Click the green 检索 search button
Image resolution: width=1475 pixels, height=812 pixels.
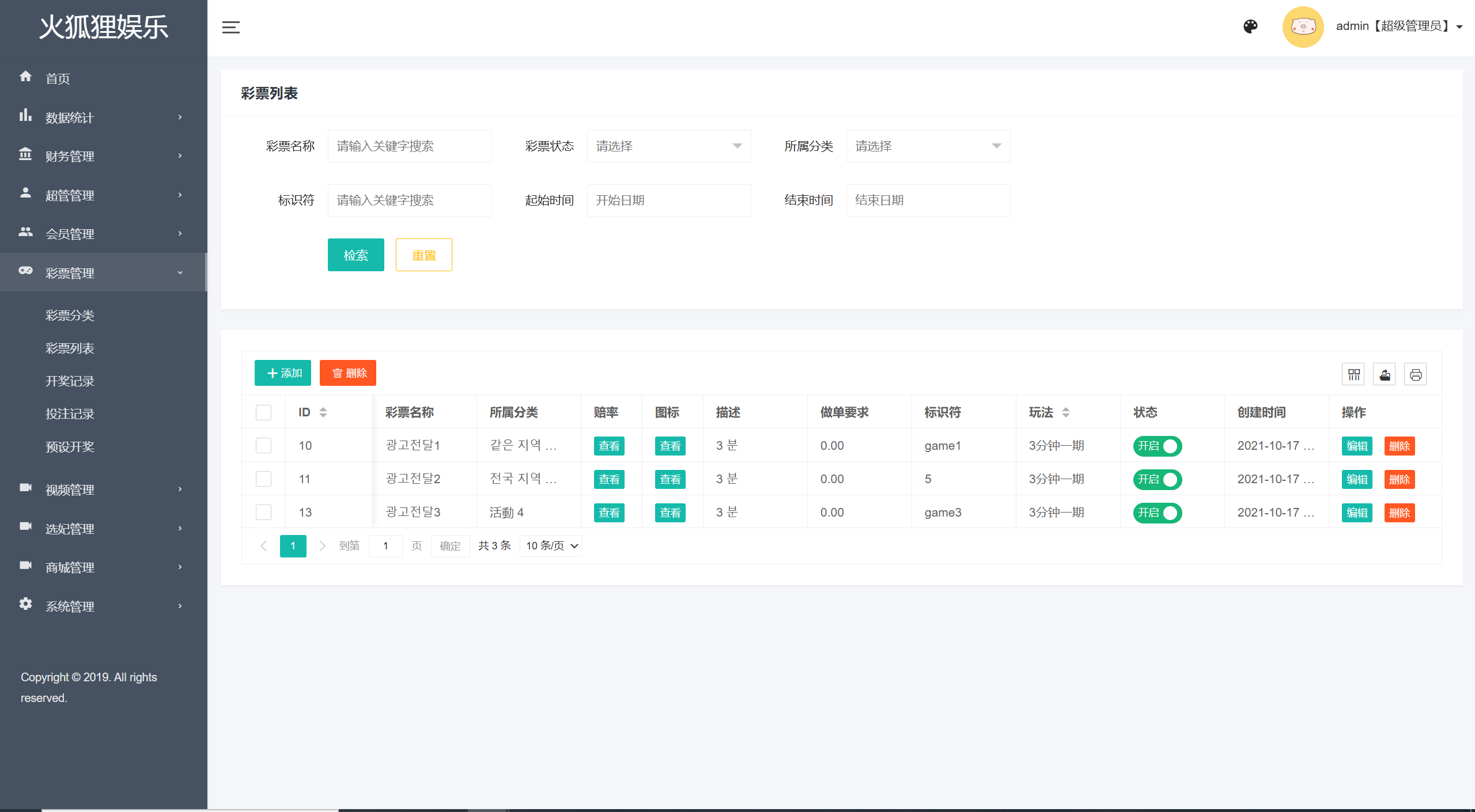355,255
